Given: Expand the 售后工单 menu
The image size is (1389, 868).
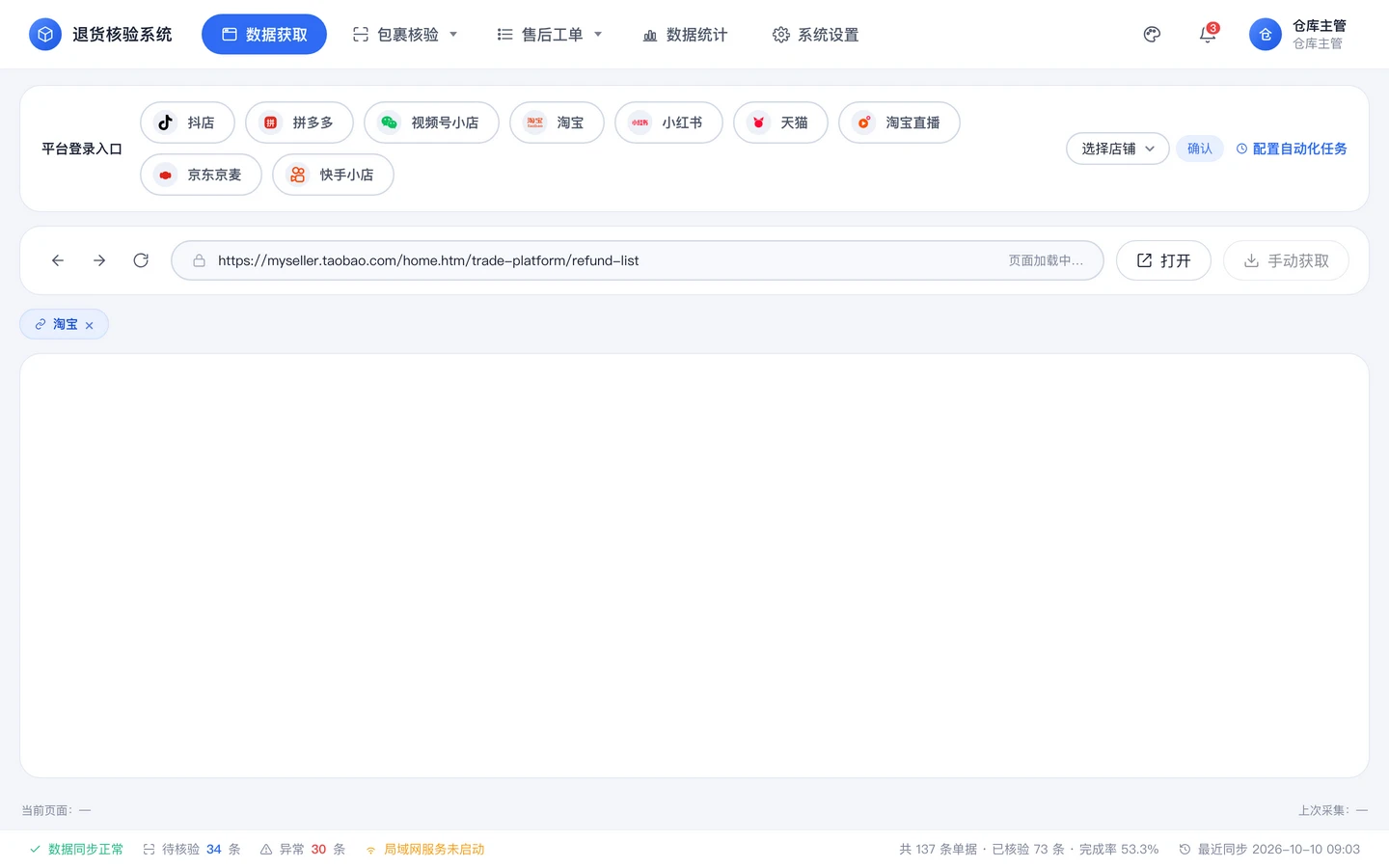Looking at the screenshot, I should coord(550,35).
